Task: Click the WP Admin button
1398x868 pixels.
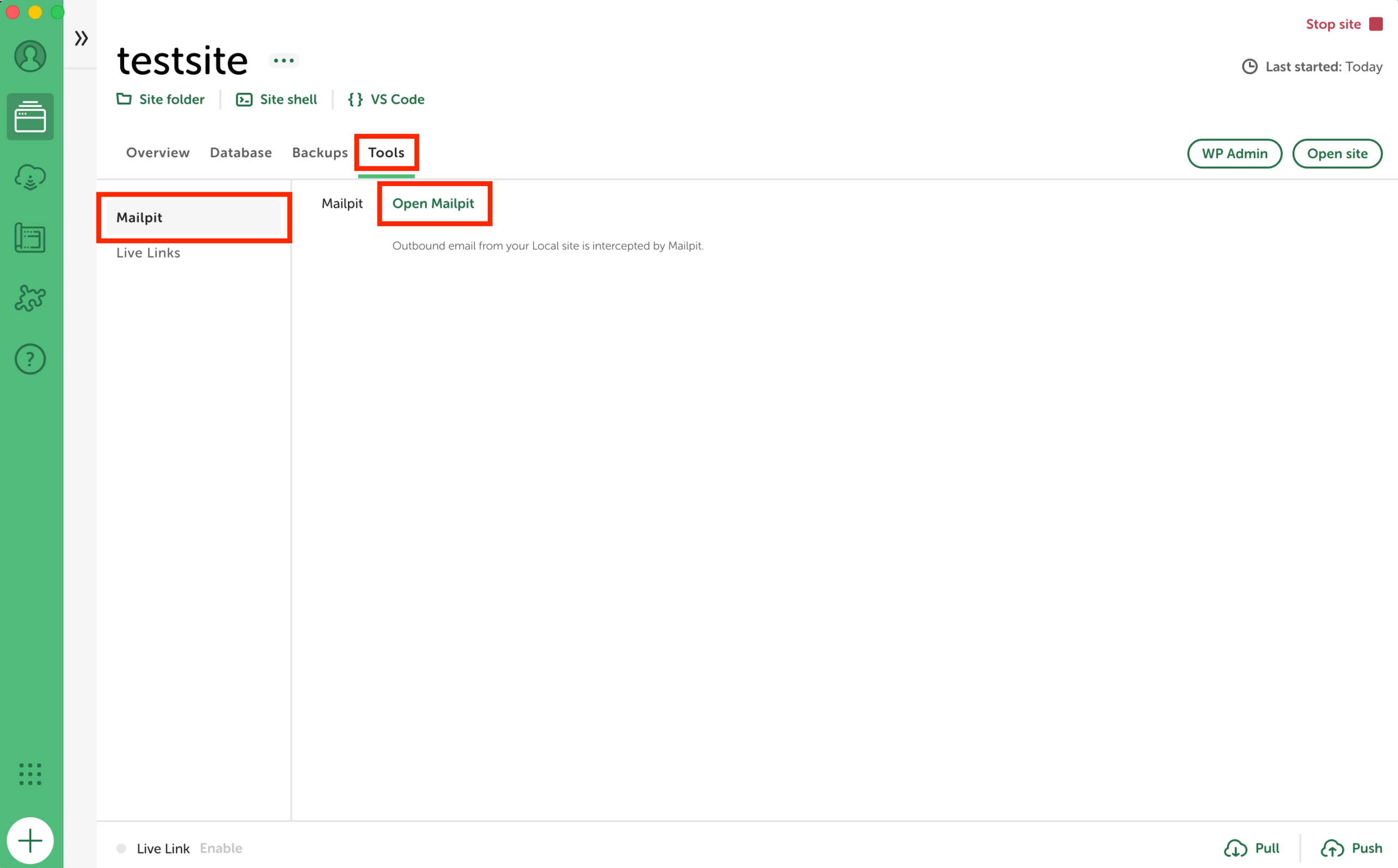Action: tap(1234, 153)
